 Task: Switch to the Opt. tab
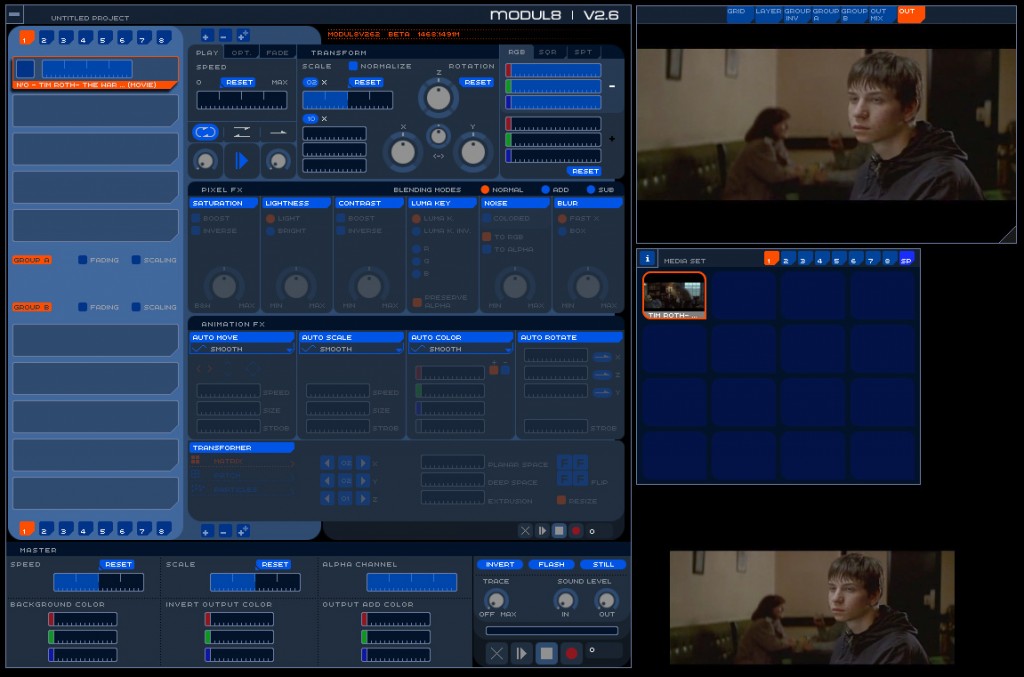[241, 52]
